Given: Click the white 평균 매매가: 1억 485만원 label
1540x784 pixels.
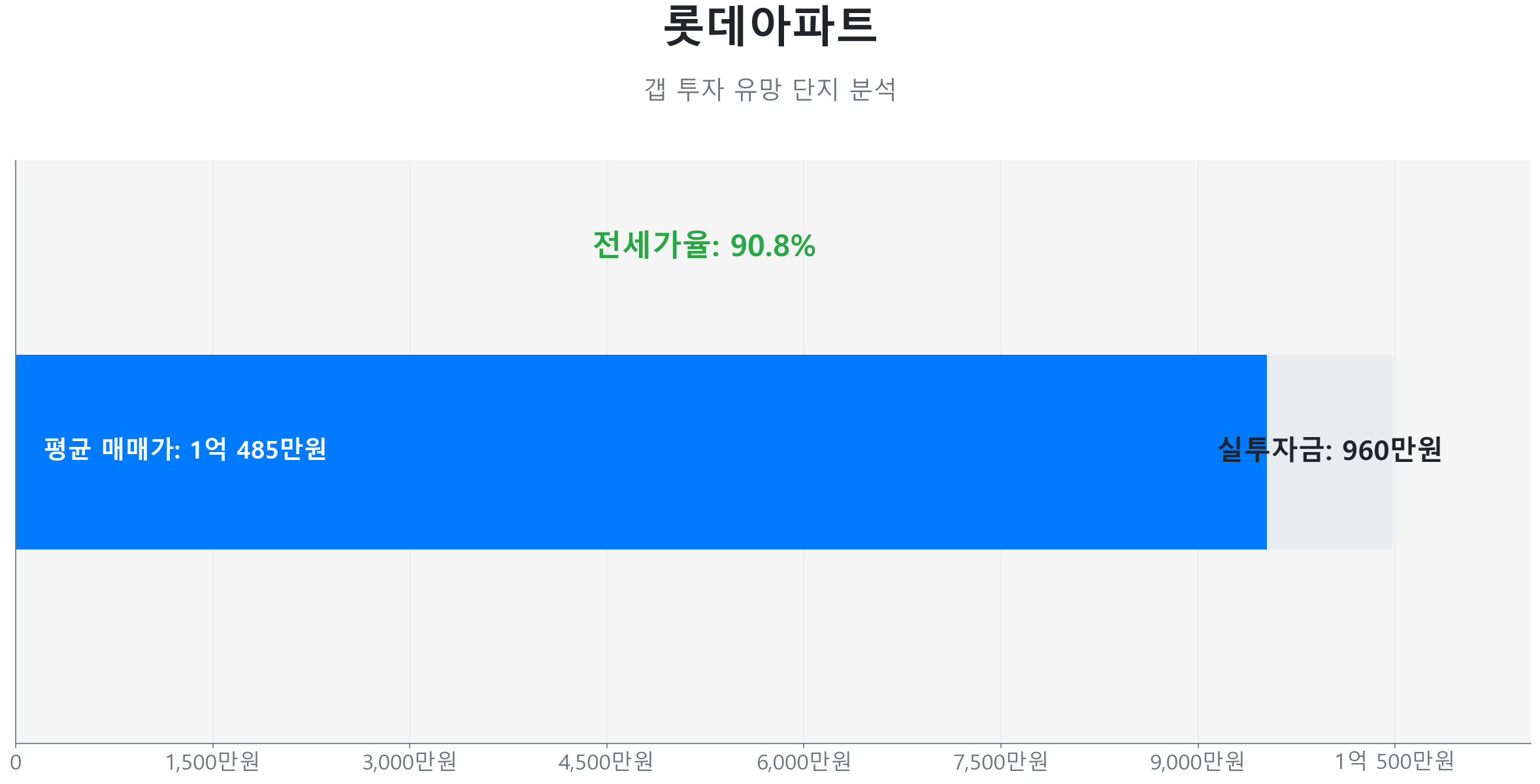Looking at the screenshot, I should [185, 449].
